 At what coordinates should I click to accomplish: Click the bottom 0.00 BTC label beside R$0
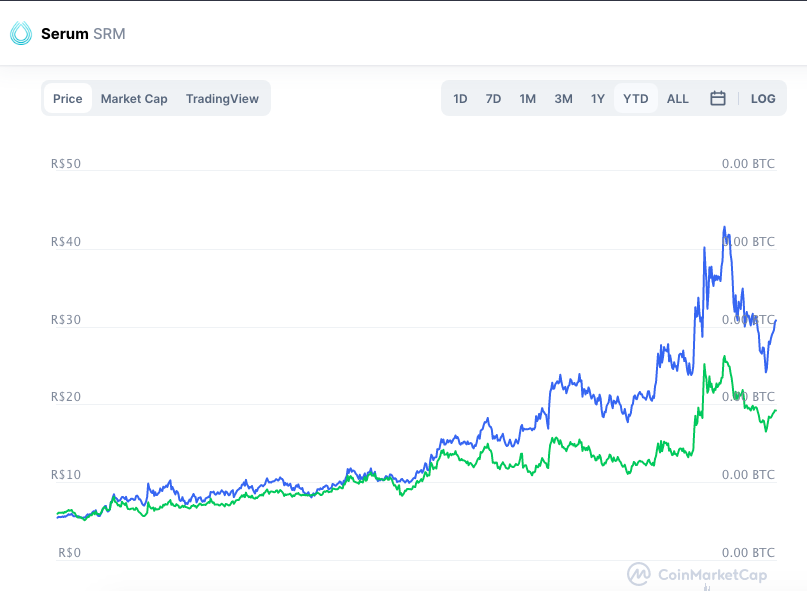tap(748, 552)
